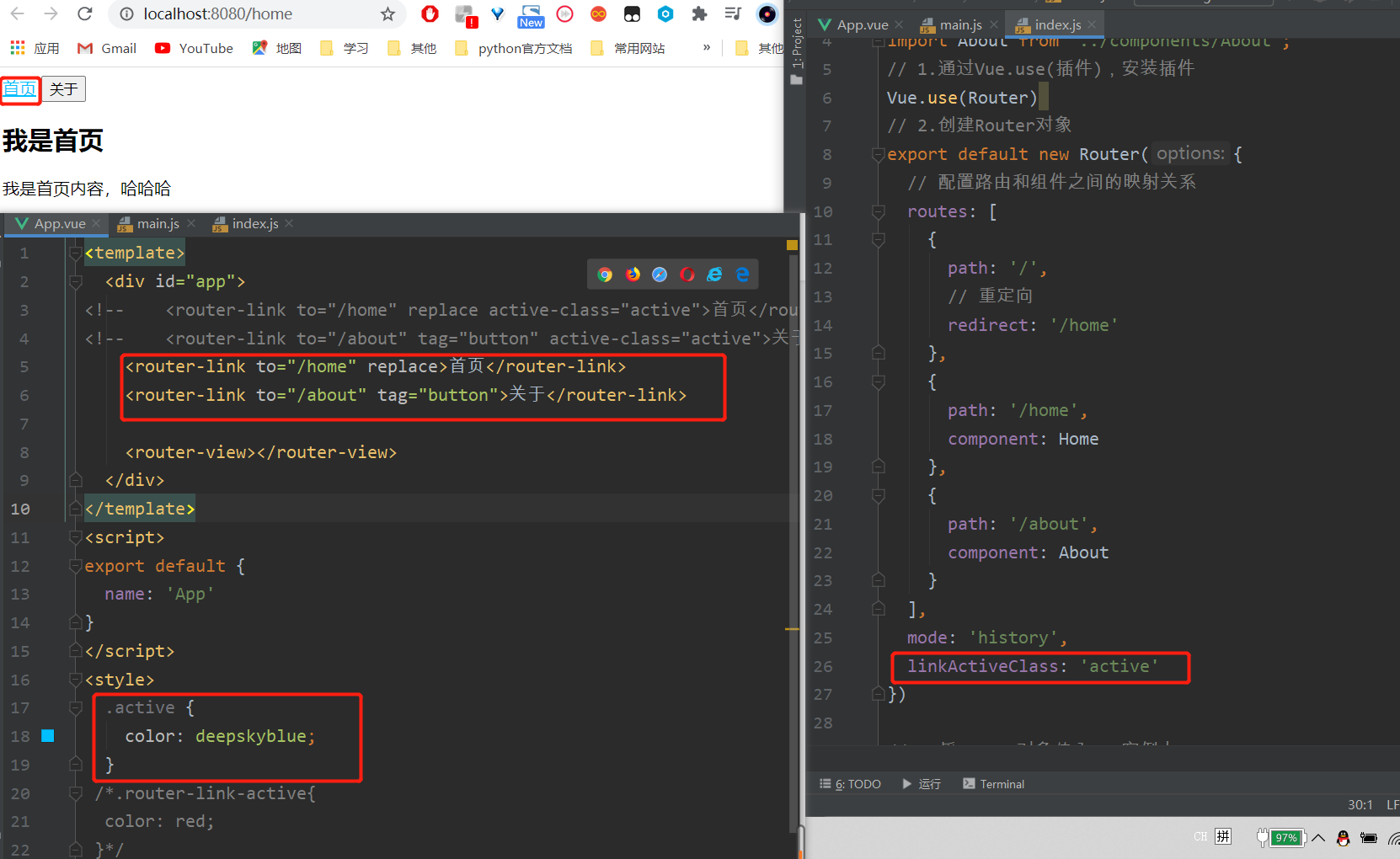
Task: Go forward in the browser
Action: pos(51,13)
